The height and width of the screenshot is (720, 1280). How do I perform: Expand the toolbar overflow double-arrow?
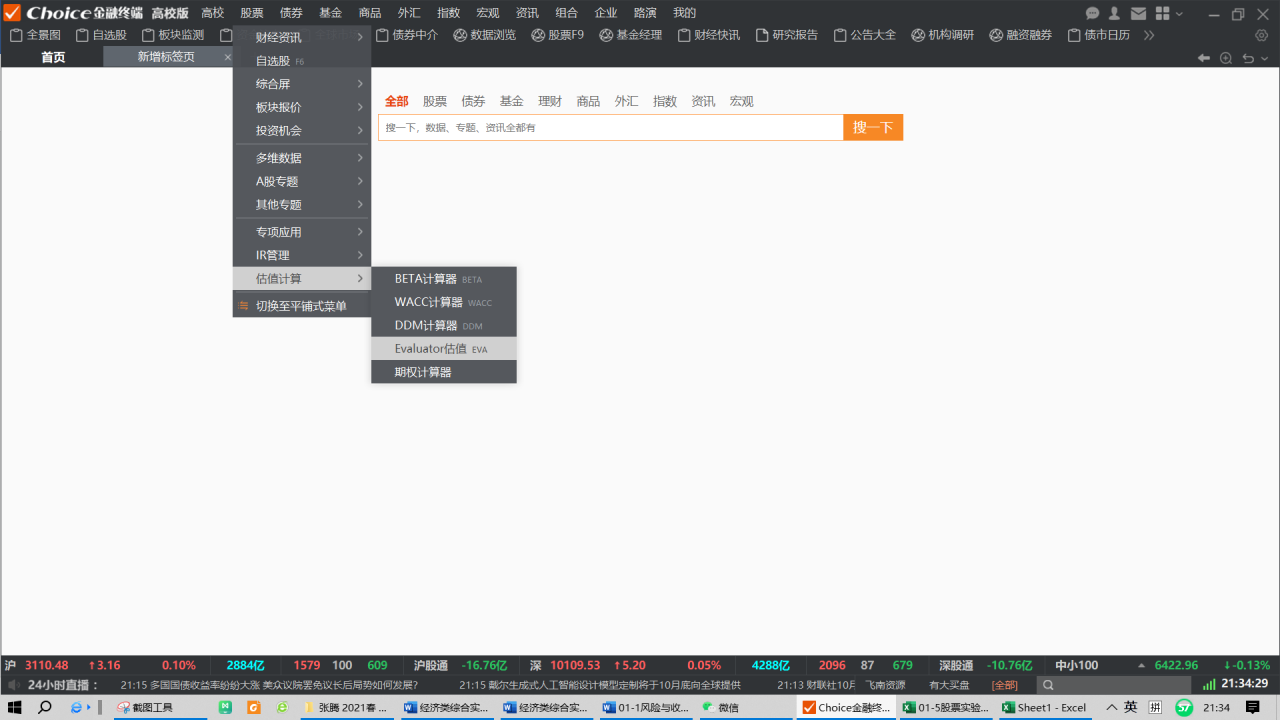click(x=1149, y=35)
